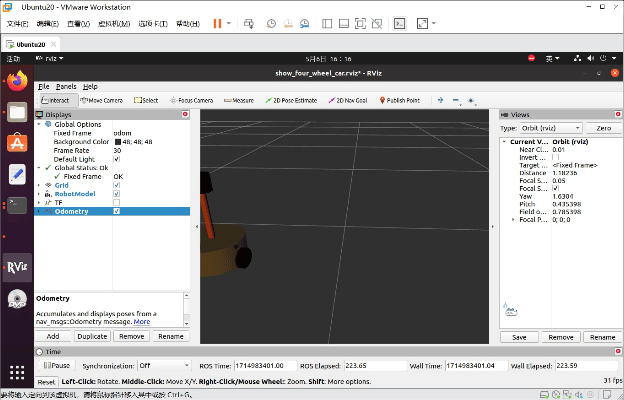Toggle the Focal Shape Fixed Size checkbox

tap(556, 188)
